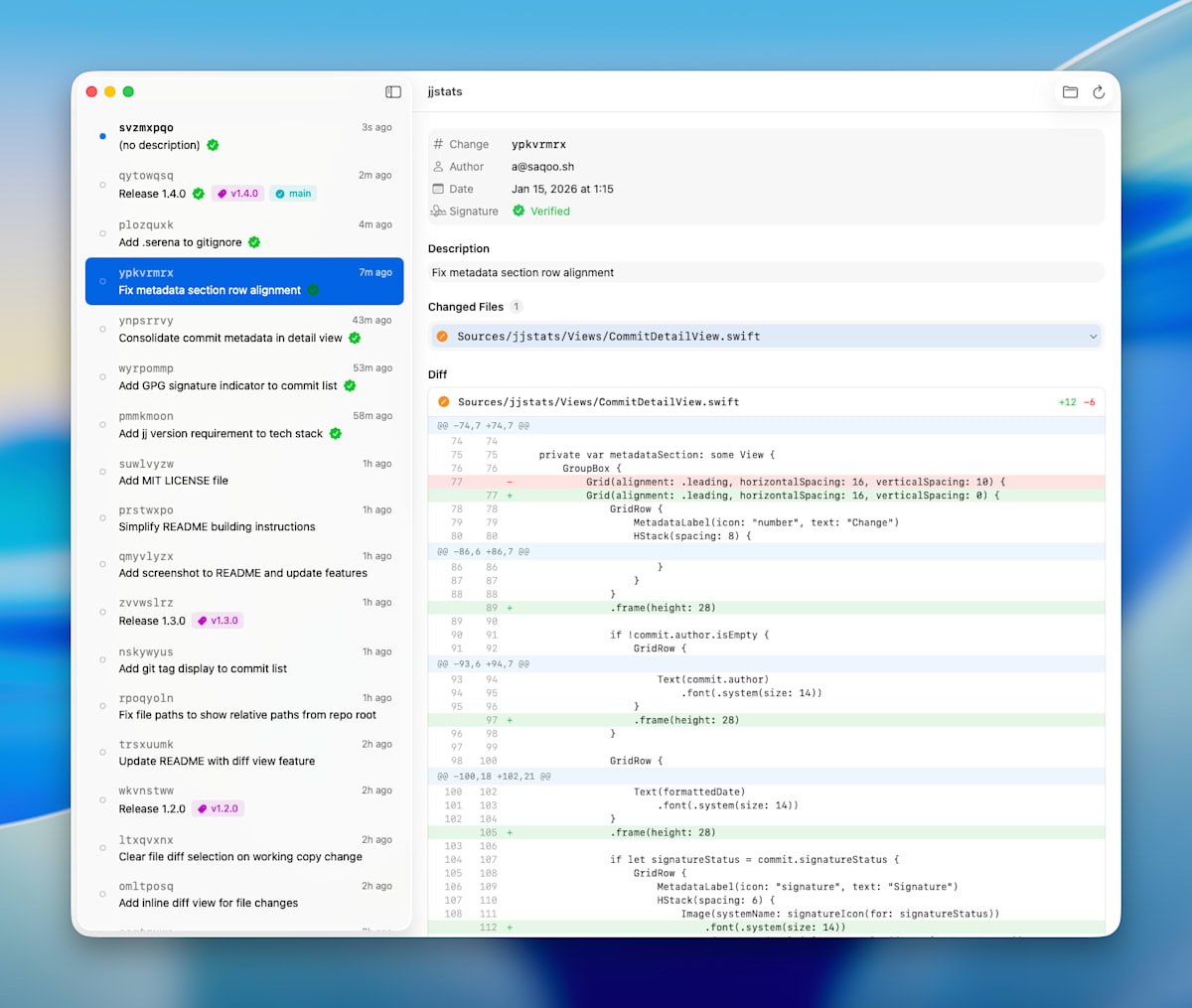The image size is (1192, 1008).
Task: Select the circle beside the suwlvyzw commit
Action: coord(102,471)
